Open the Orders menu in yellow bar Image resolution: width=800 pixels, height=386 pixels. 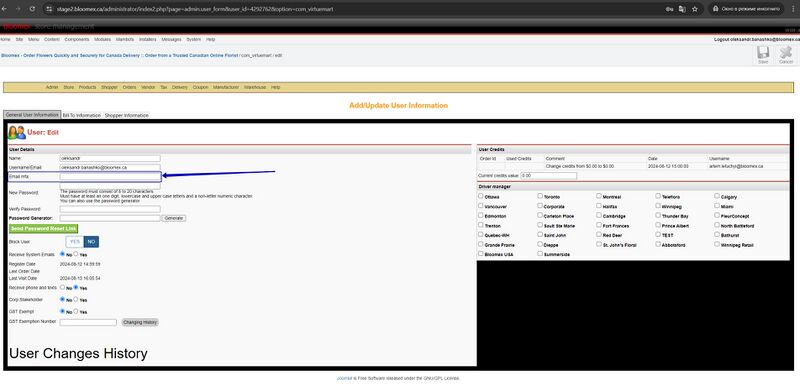(x=129, y=87)
